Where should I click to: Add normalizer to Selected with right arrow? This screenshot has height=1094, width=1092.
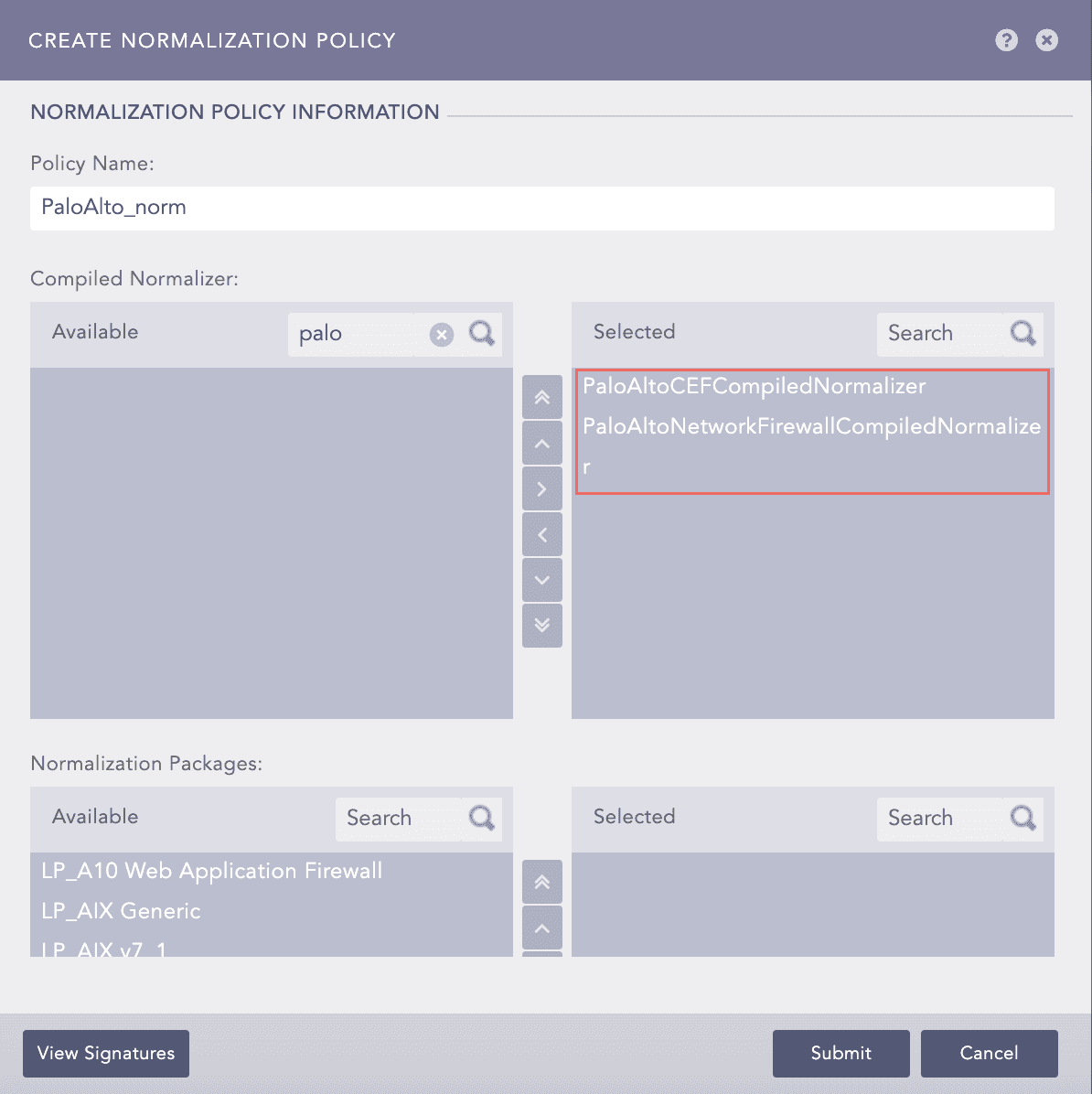pyautogui.click(x=541, y=489)
